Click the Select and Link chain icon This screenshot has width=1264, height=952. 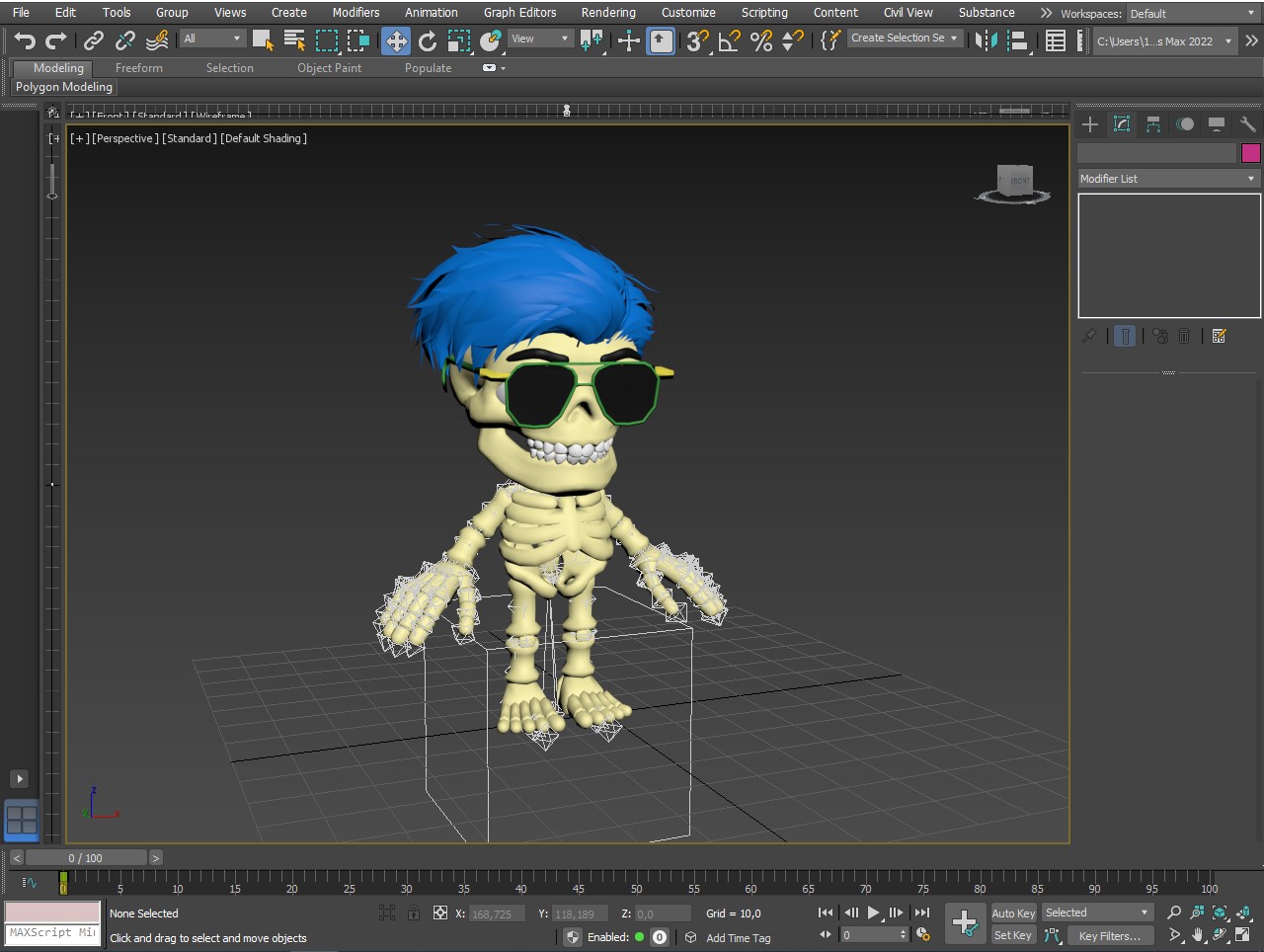94,40
